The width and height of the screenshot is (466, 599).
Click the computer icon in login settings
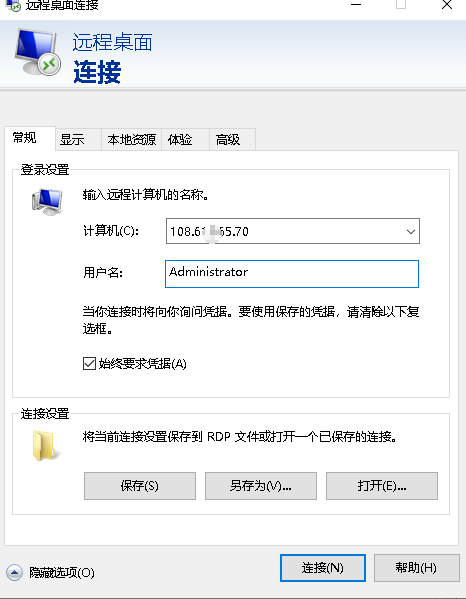pos(47,202)
